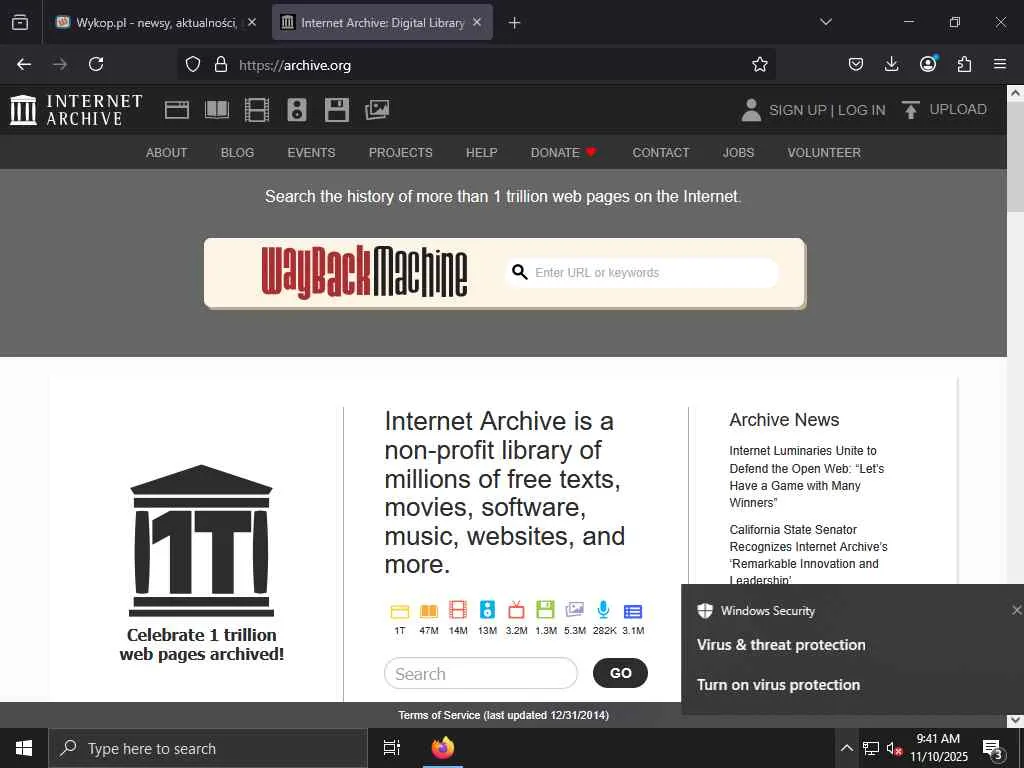Click the 1T web pages stat icon

tap(400, 611)
